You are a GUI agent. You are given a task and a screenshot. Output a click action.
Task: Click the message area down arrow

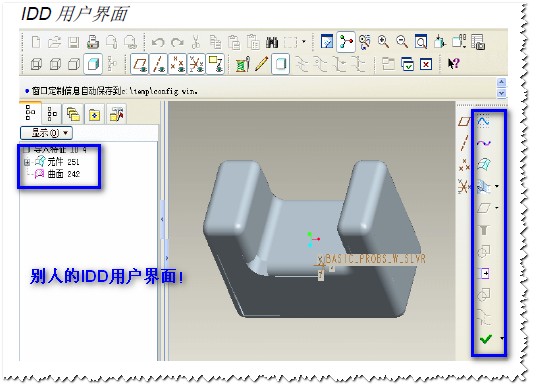pos(501,93)
